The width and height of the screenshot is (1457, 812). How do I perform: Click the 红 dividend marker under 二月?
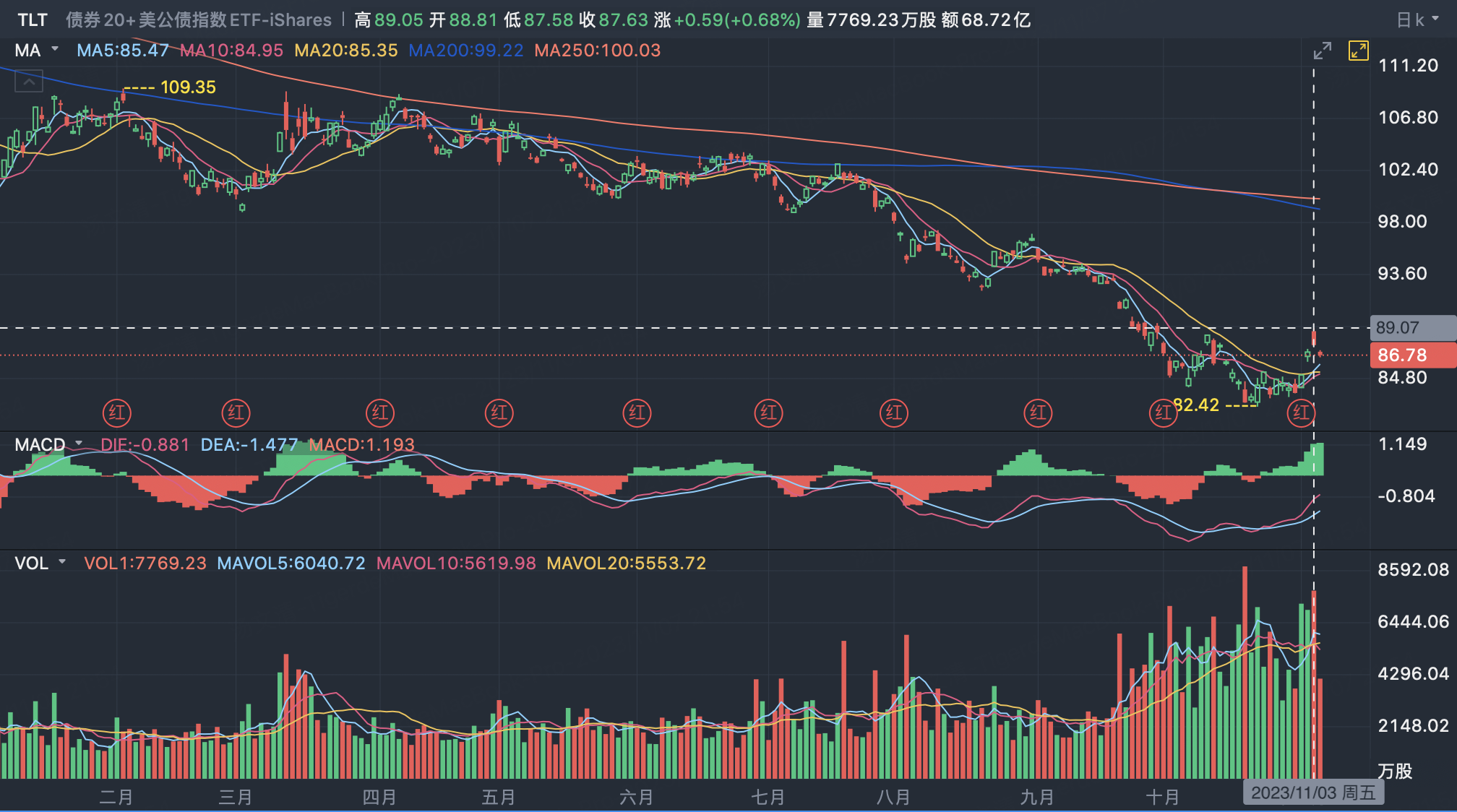coord(117,413)
